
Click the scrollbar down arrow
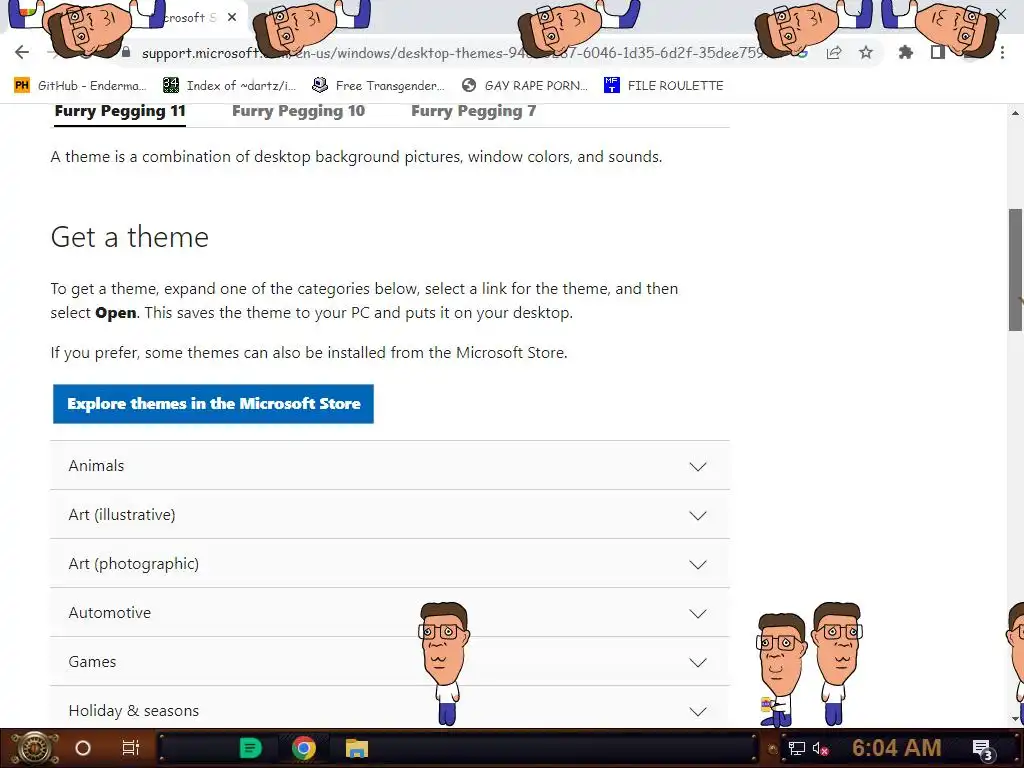pyautogui.click(x=1016, y=718)
